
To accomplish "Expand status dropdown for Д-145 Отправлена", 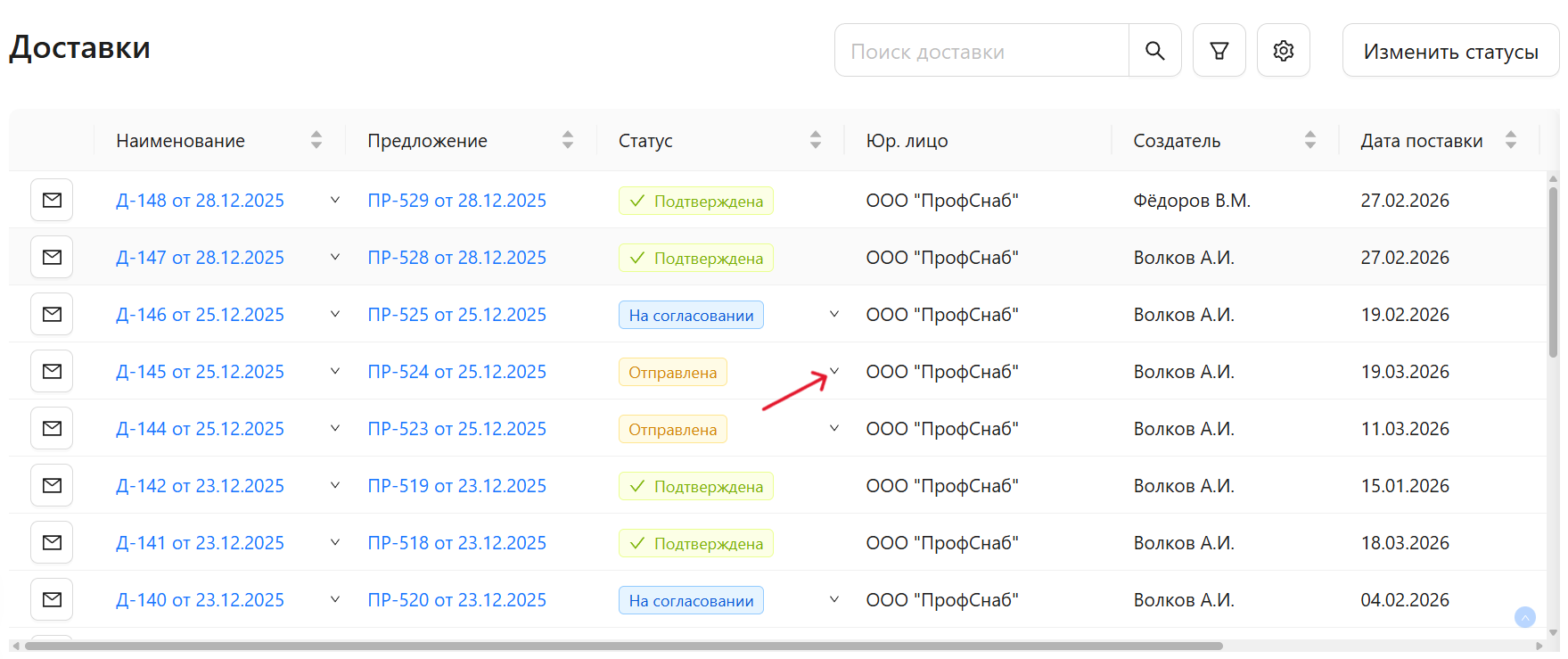I will [834, 371].
